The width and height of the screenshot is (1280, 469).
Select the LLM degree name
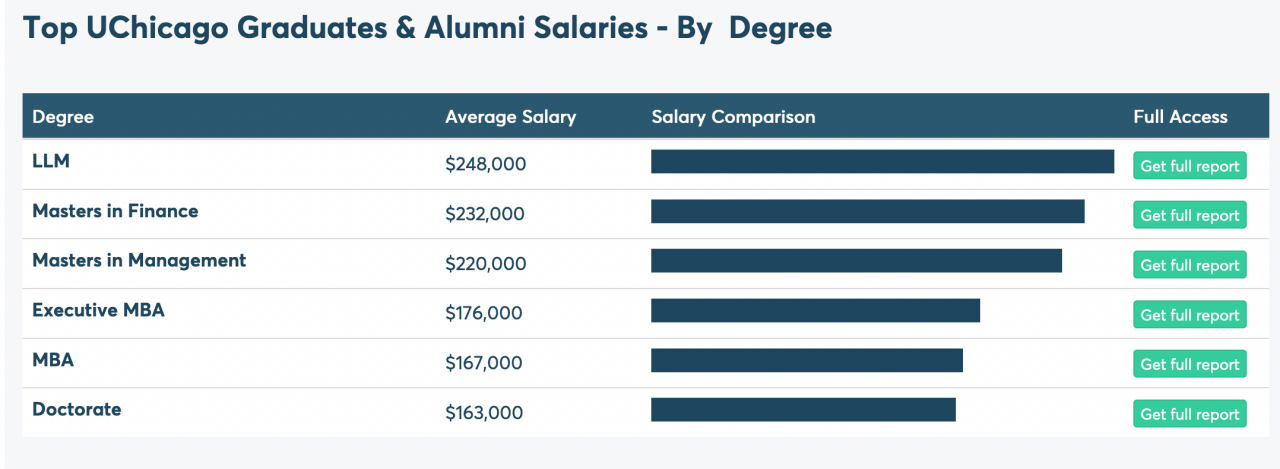(51, 161)
